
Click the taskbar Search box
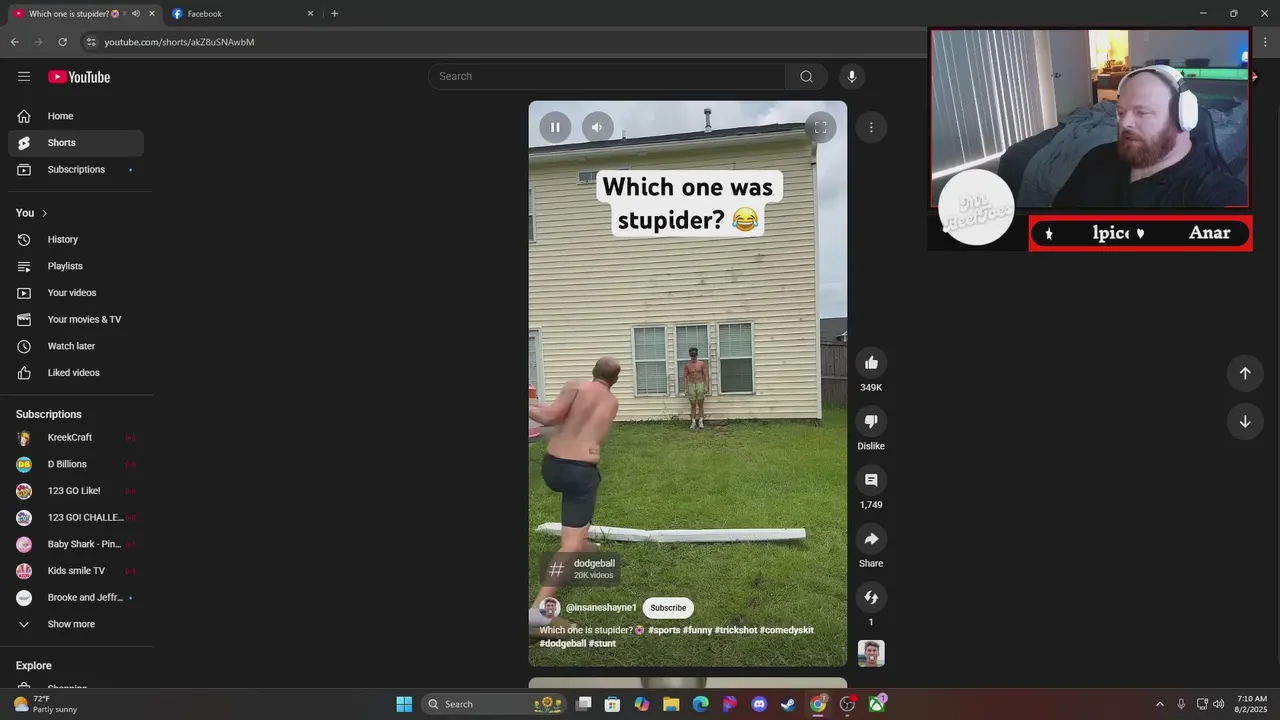click(x=494, y=704)
